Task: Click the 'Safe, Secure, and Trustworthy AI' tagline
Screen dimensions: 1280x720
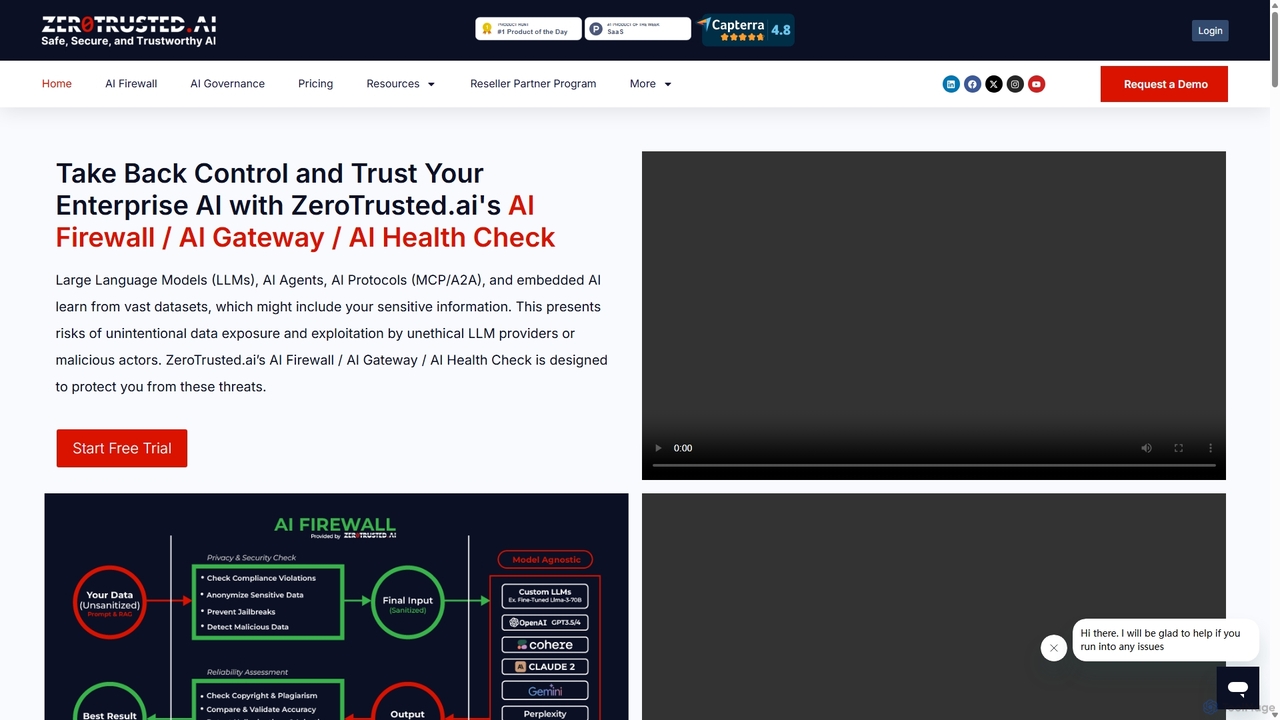Action: point(128,41)
